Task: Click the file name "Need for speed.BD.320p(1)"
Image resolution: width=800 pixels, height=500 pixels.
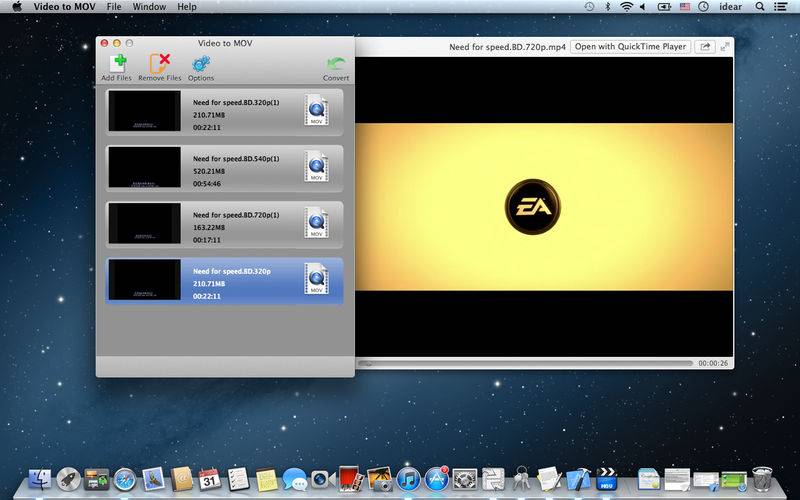Action: (x=236, y=103)
